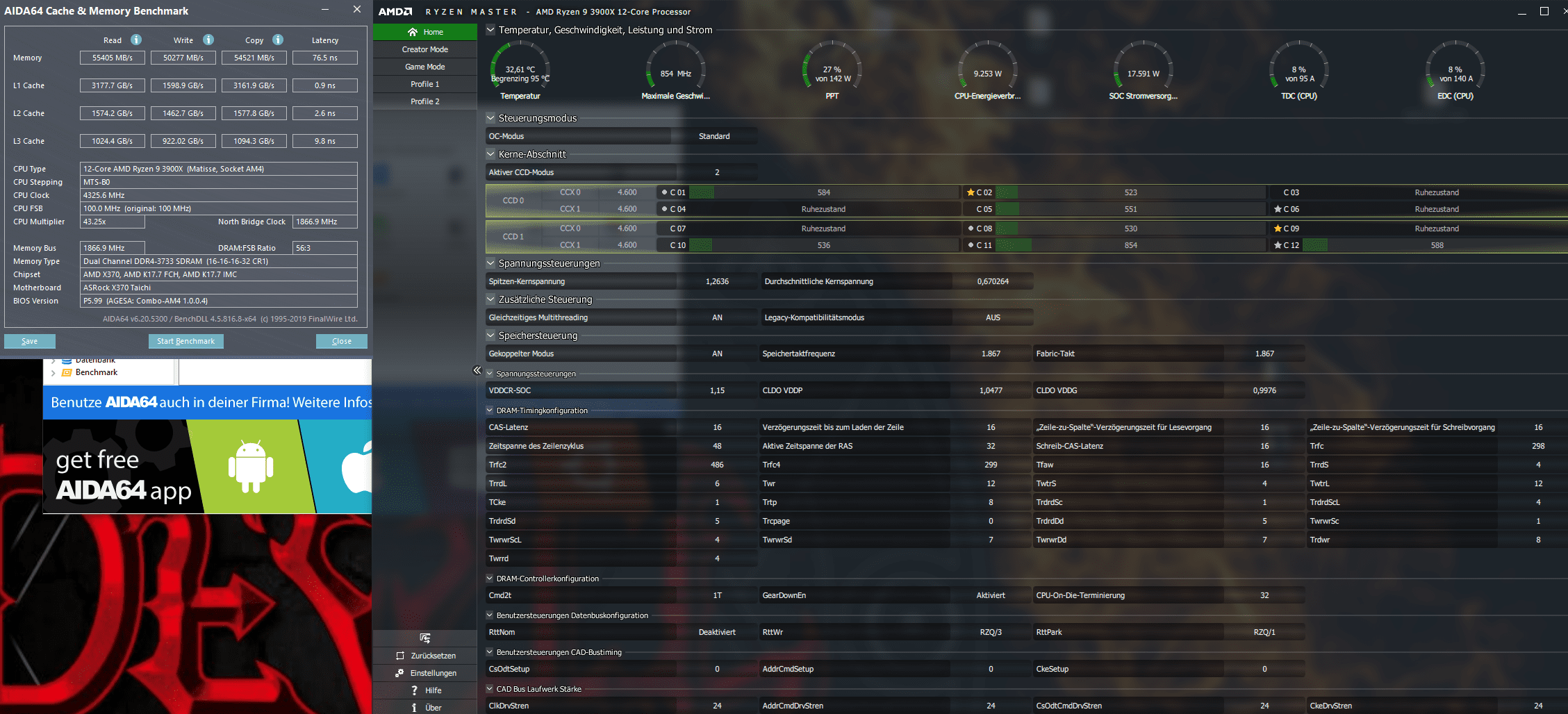Click the RttNom Deaktiviert value
The image size is (1568, 714).
pos(717,632)
